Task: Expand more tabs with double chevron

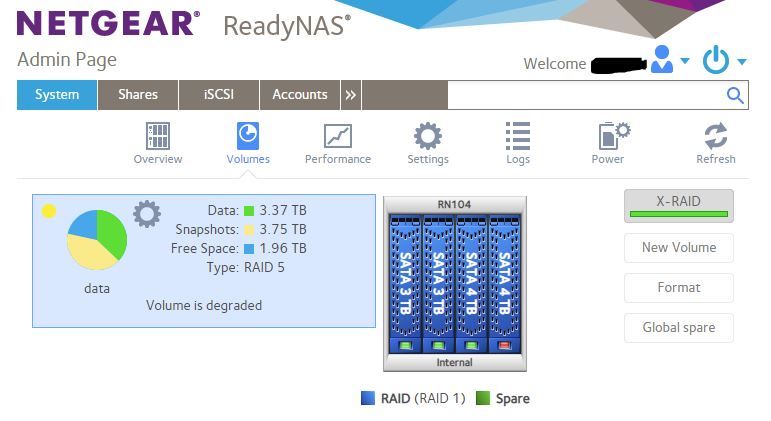Action: click(x=351, y=95)
